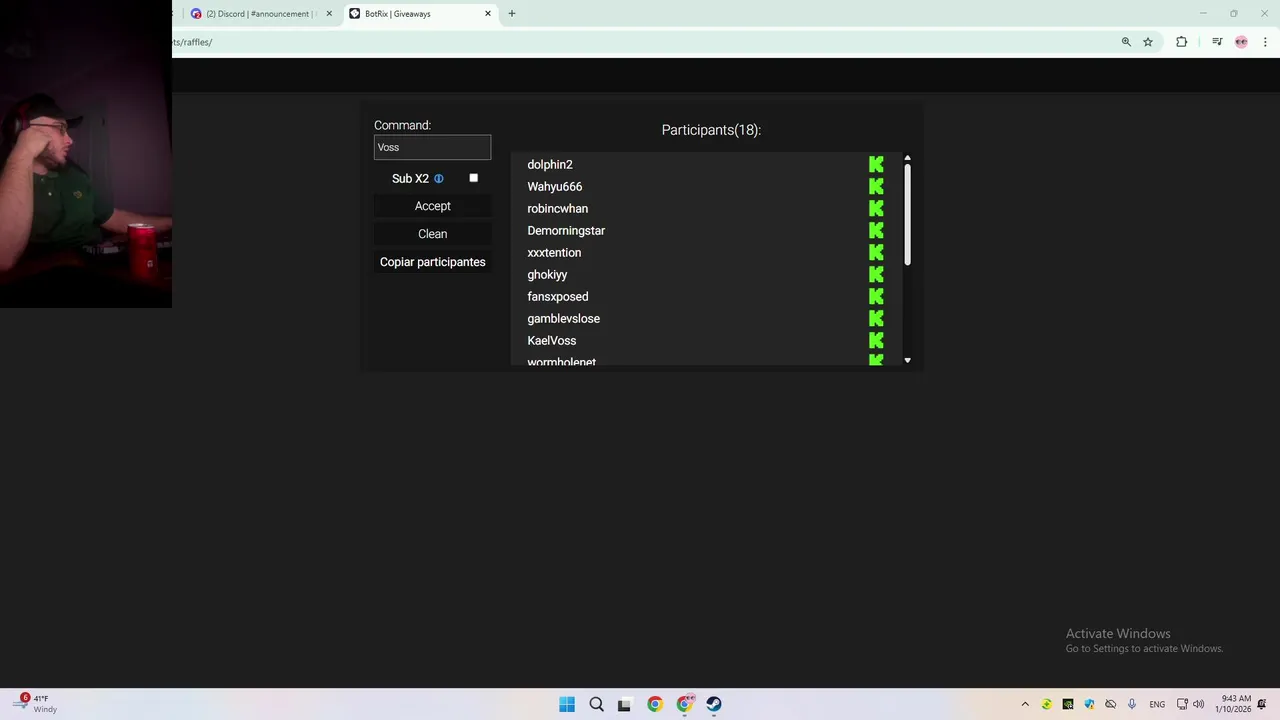
Task: Click the Clean button
Action: click(433, 234)
